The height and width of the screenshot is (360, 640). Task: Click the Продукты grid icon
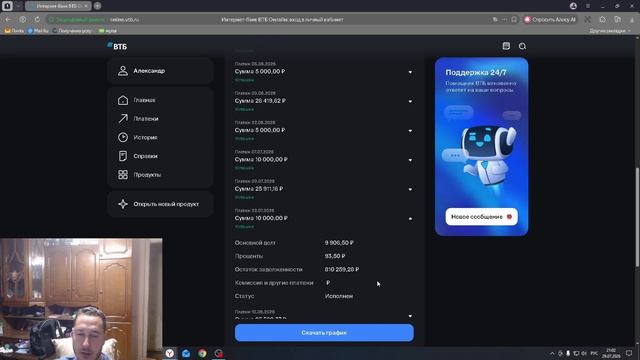(x=123, y=174)
